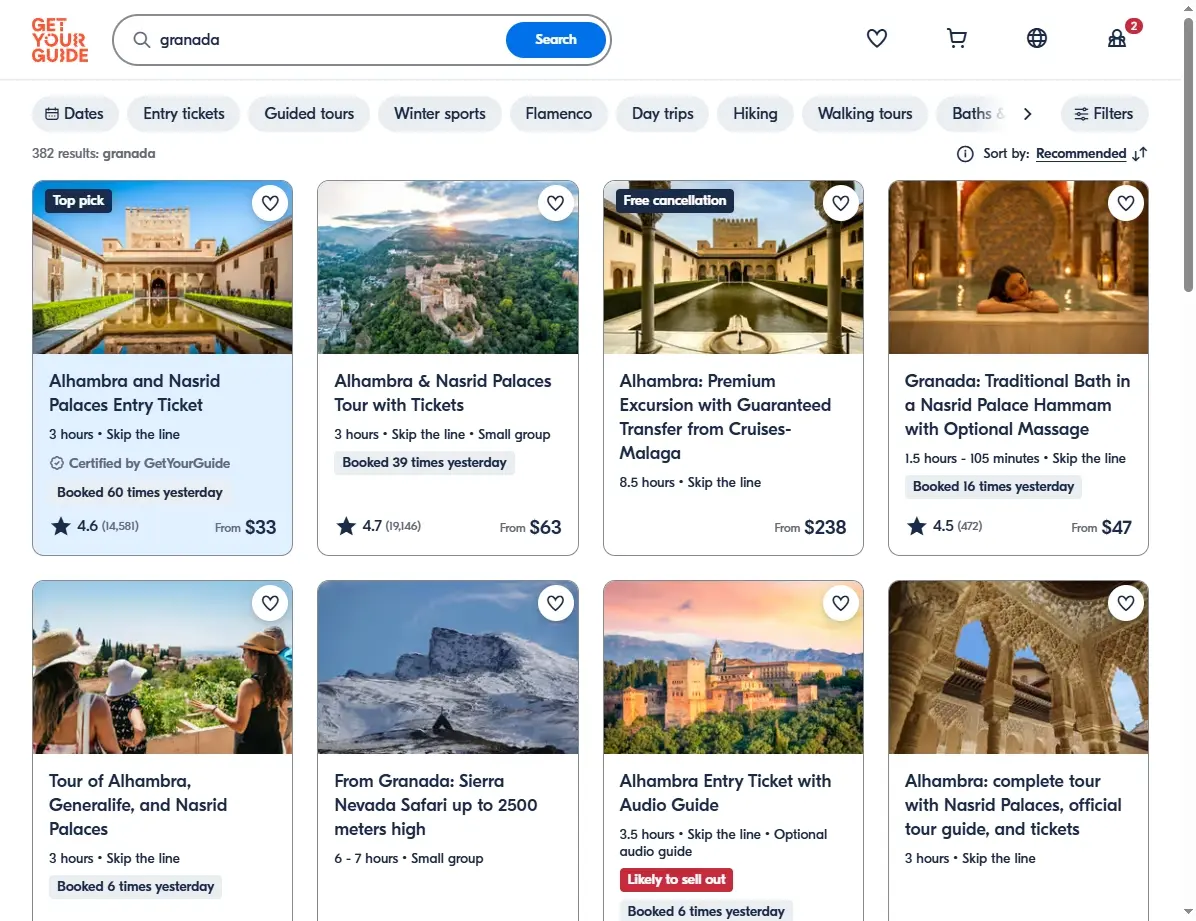Open the GetYourGuide logo homepage
This screenshot has width=1196, height=921.
click(59, 40)
